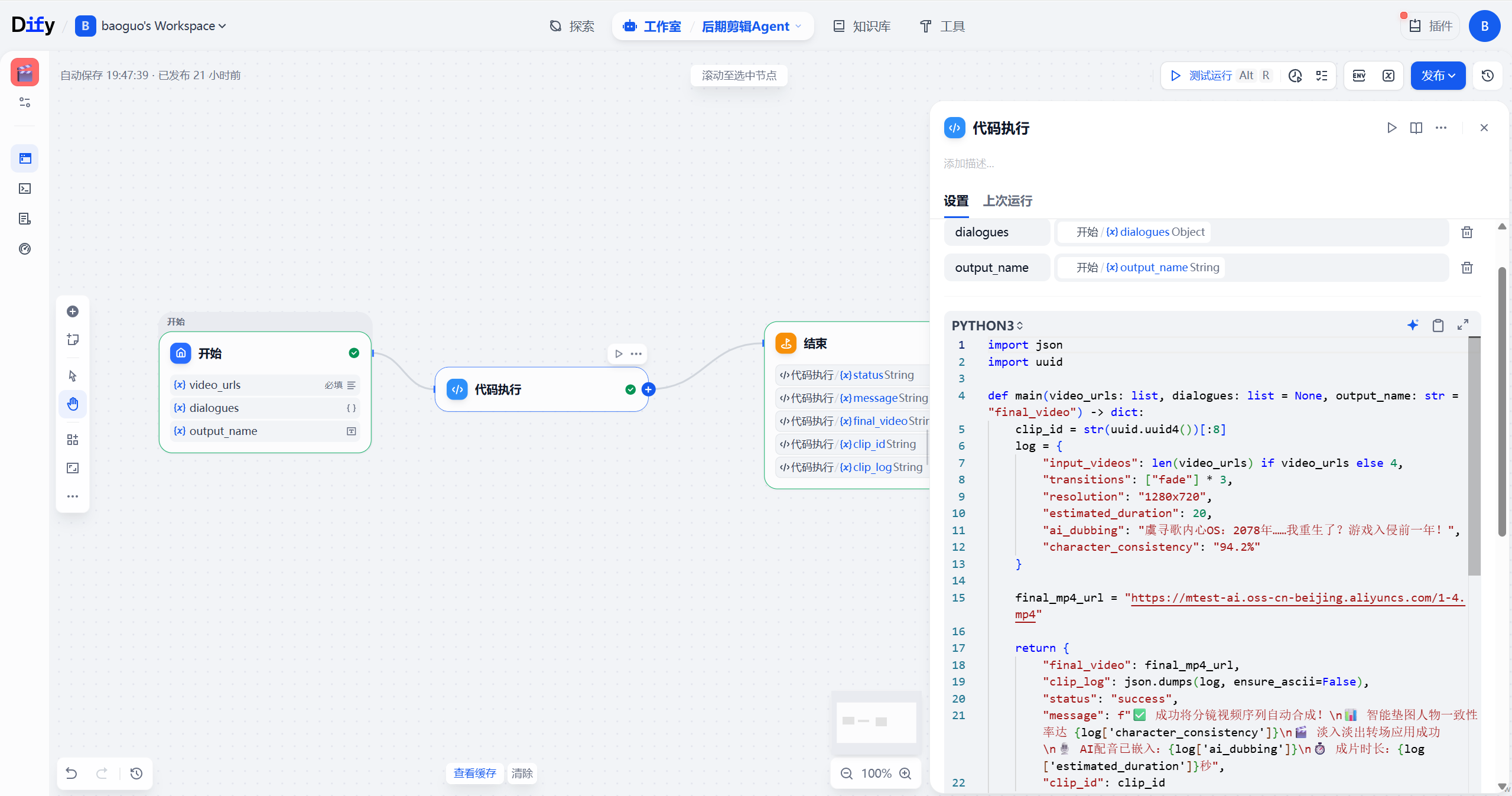Open change history beside undo and redo
The height and width of the screenshot is (796, 1512).
click(136, 773)
